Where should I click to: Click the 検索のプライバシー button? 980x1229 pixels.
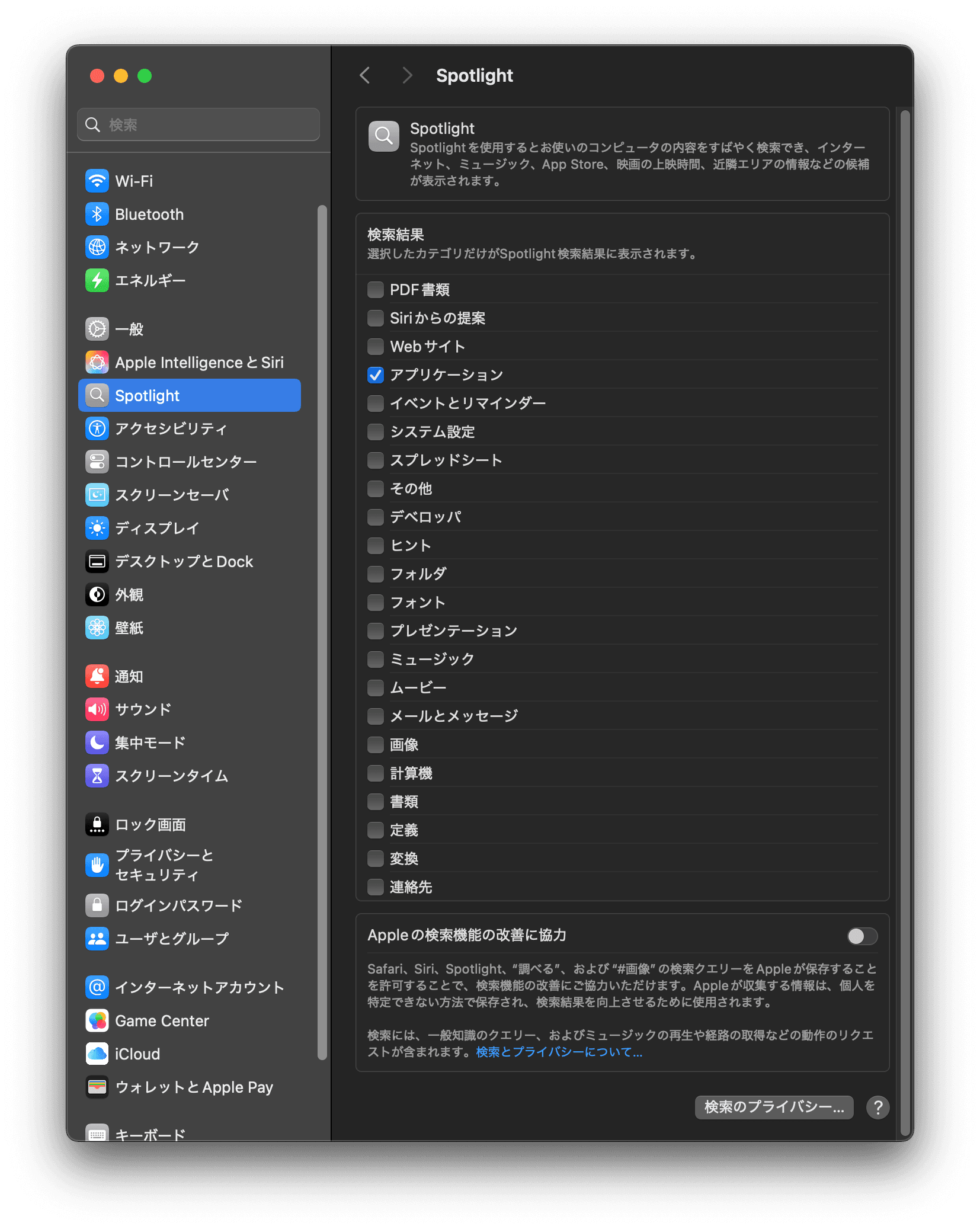(774, 1108)
